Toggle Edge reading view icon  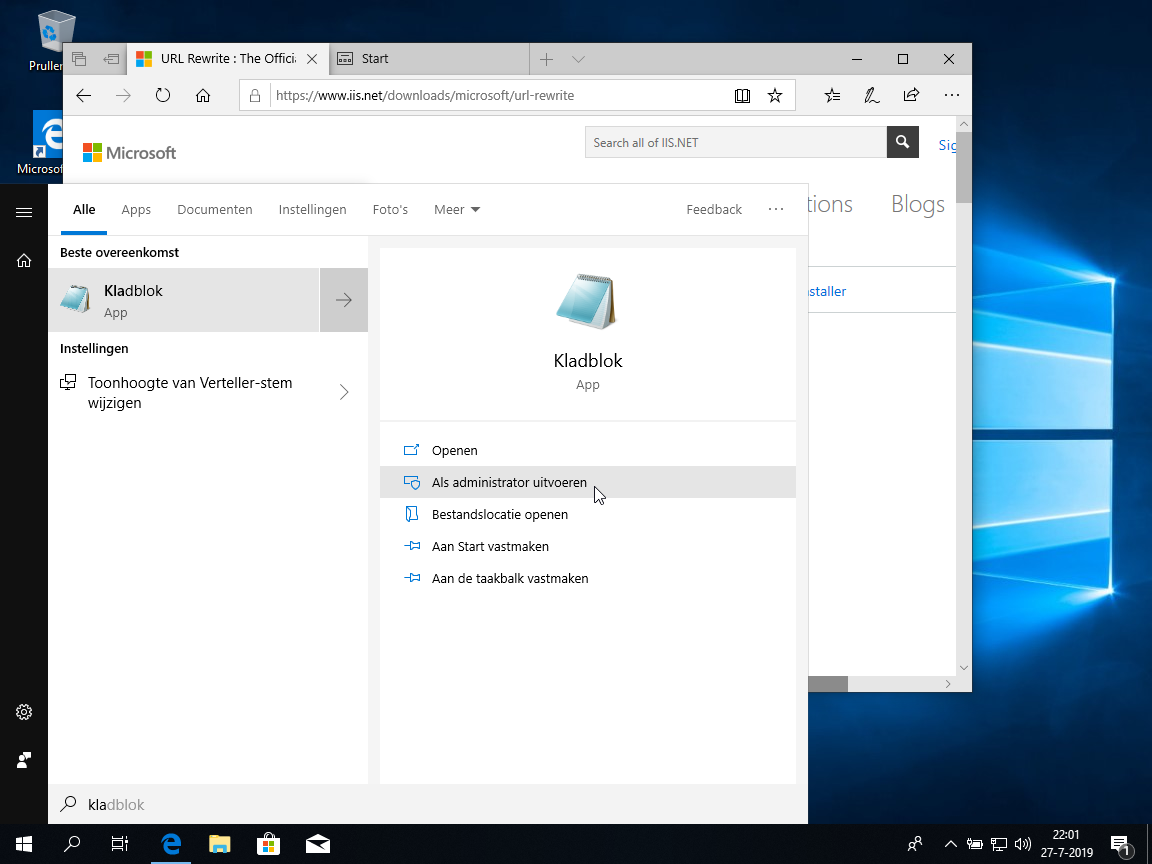tap(742, 96)
